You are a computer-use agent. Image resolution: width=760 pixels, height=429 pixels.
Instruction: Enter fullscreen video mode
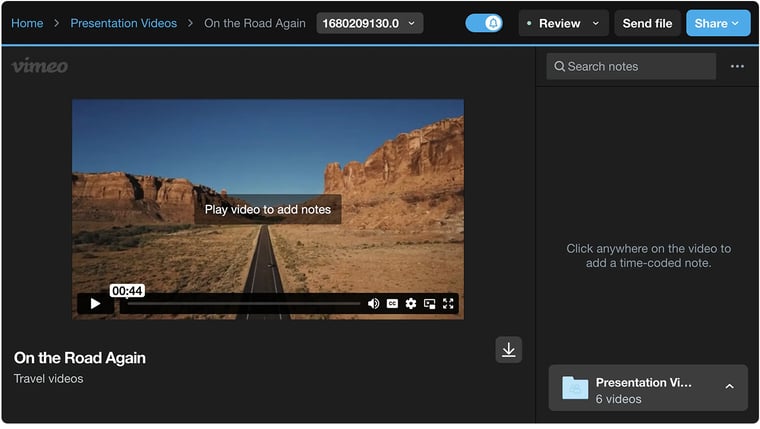click(448, 304)
